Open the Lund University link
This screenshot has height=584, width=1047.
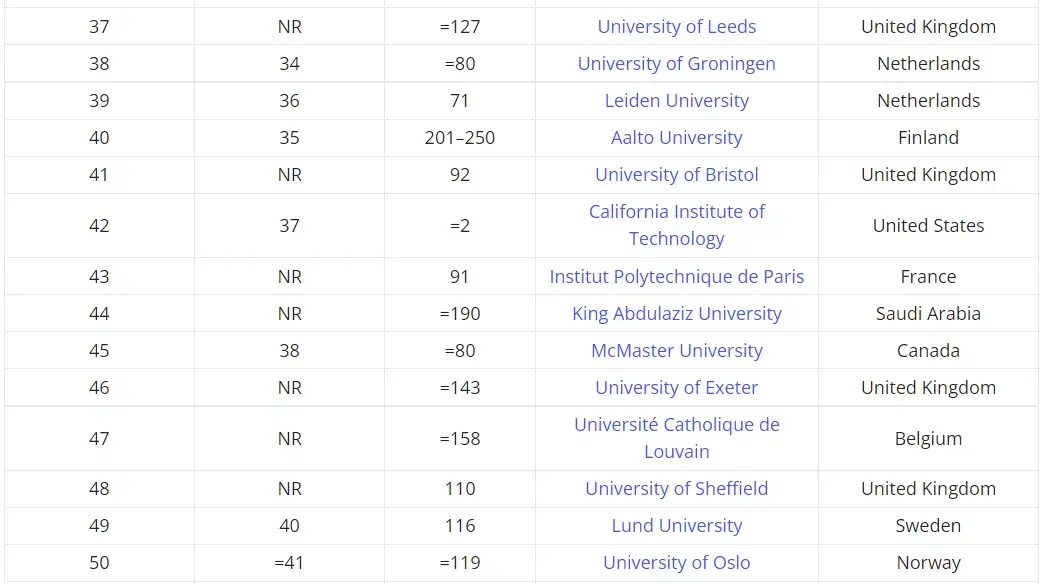pos(676,526)
